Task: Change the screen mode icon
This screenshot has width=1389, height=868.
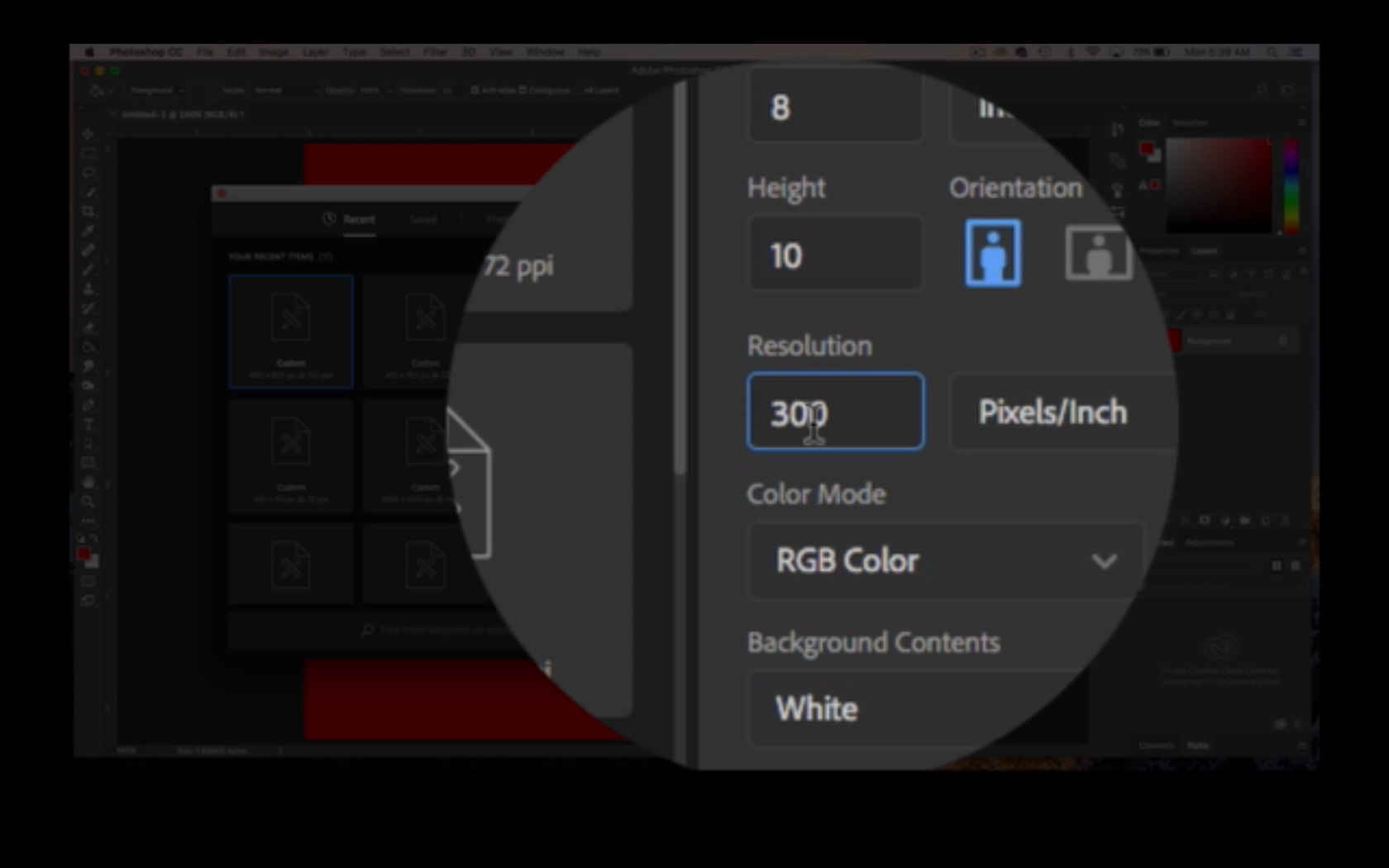Action: (x=88, y=601)
